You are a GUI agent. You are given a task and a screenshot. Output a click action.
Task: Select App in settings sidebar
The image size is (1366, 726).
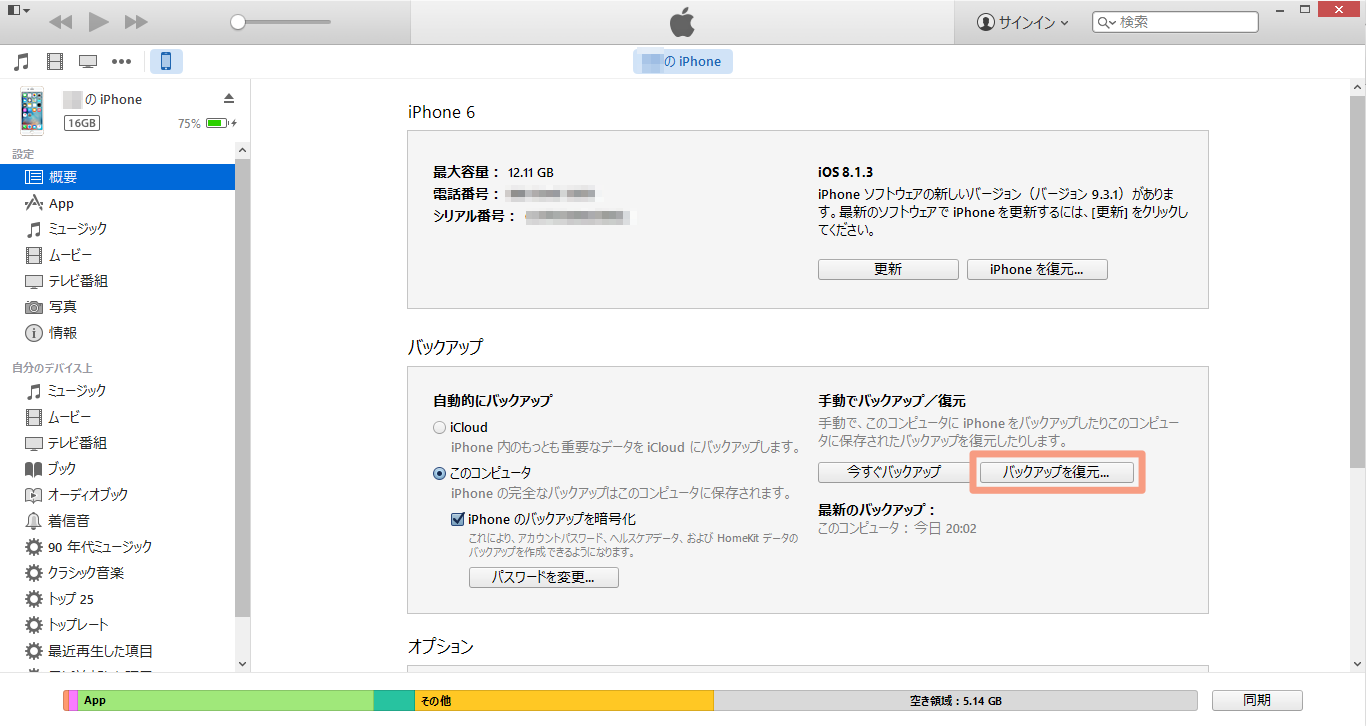coord(117,203)
